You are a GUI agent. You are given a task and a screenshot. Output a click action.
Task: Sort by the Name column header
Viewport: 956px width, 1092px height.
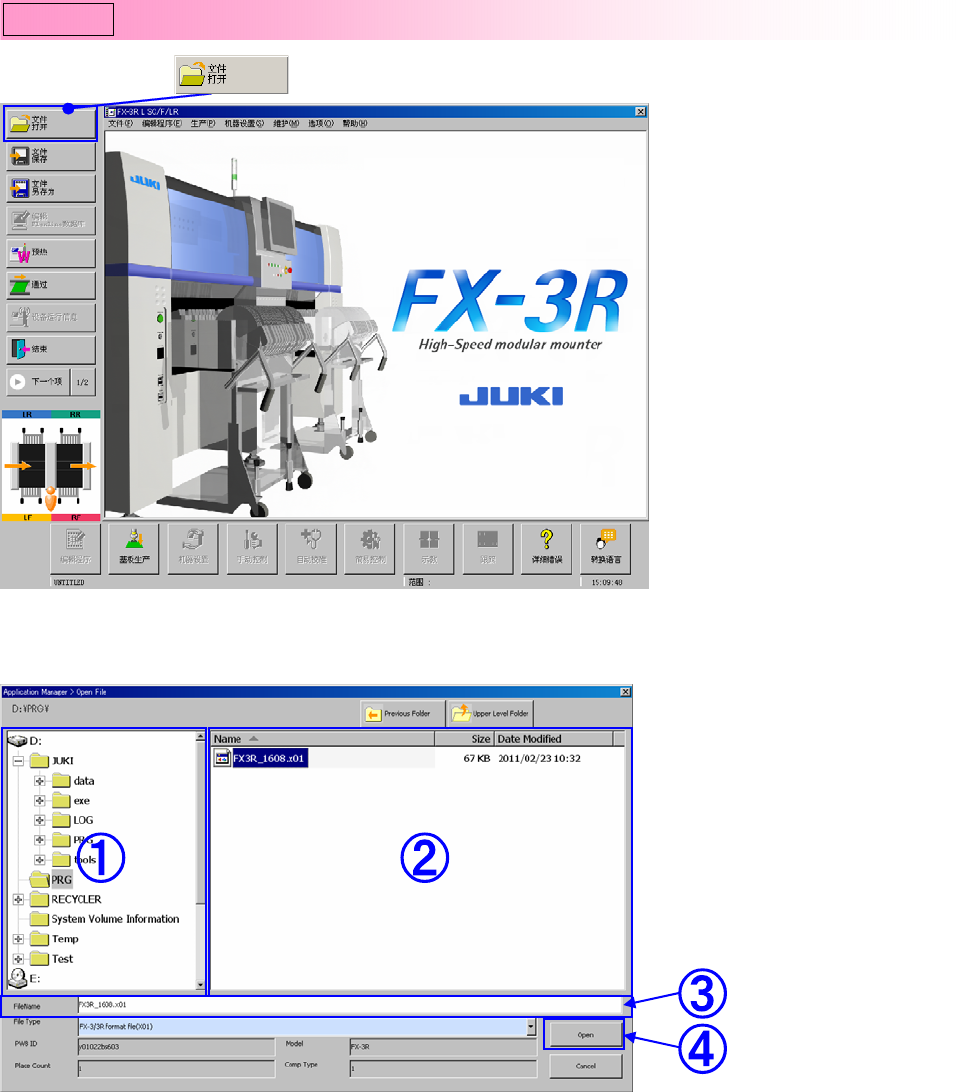[x=322, y=739]
